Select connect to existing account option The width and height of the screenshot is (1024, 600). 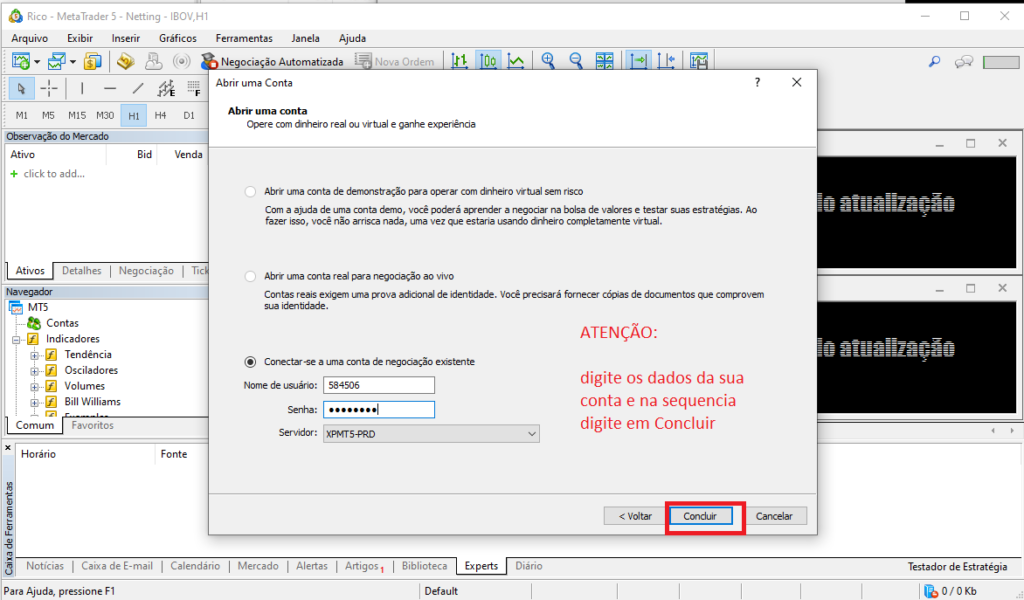(x=250, y=361)
